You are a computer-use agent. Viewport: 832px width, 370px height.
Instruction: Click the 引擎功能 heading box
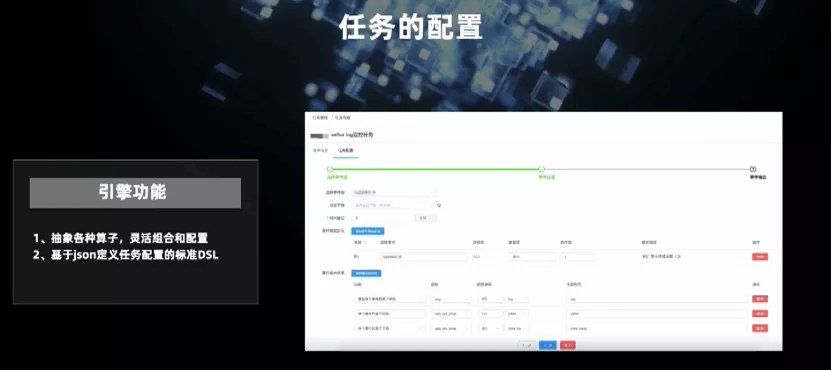[135, 193]
